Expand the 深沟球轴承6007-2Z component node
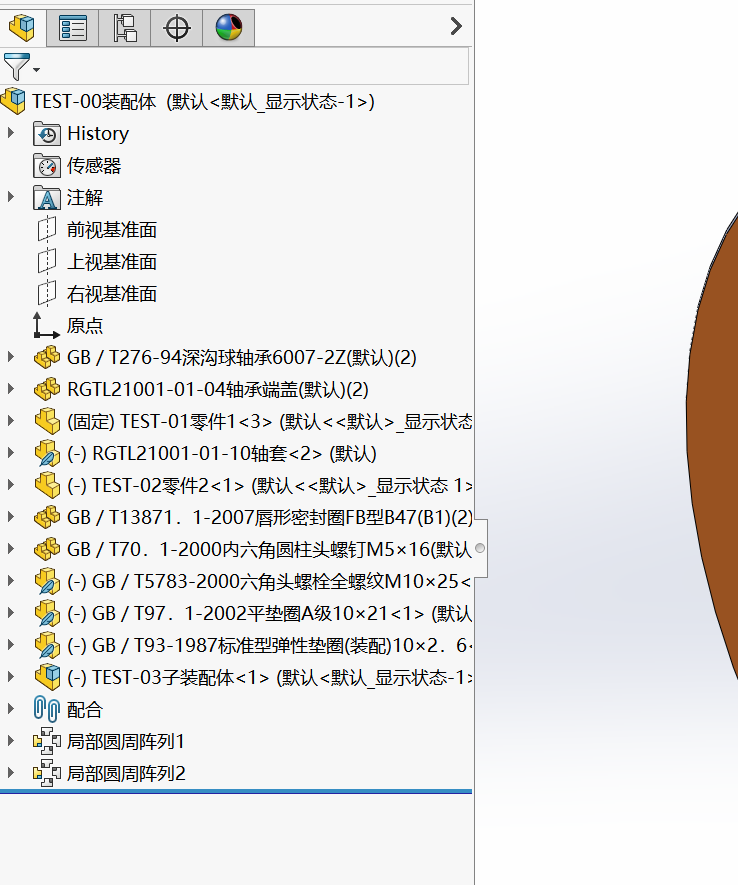The image size is (738, 885). point(11,357)
